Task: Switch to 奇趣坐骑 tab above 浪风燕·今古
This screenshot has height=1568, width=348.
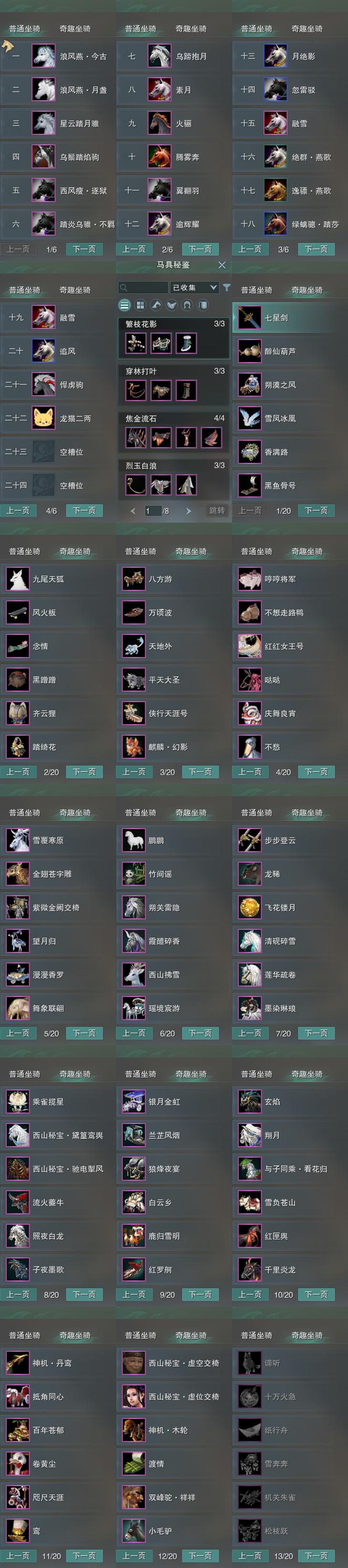Action: [75, 29]
